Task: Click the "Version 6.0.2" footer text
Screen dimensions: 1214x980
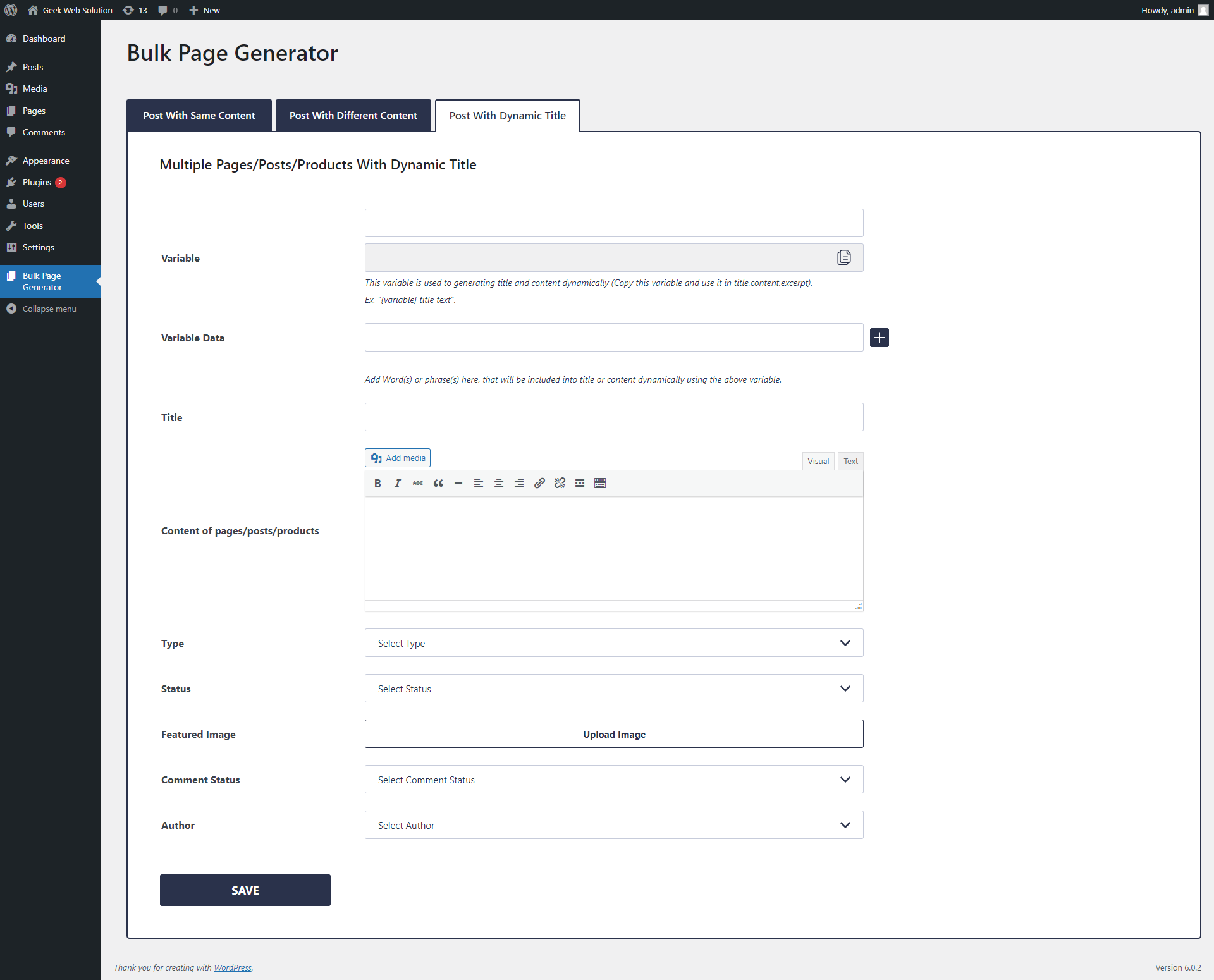Action: coord(1178,967)
